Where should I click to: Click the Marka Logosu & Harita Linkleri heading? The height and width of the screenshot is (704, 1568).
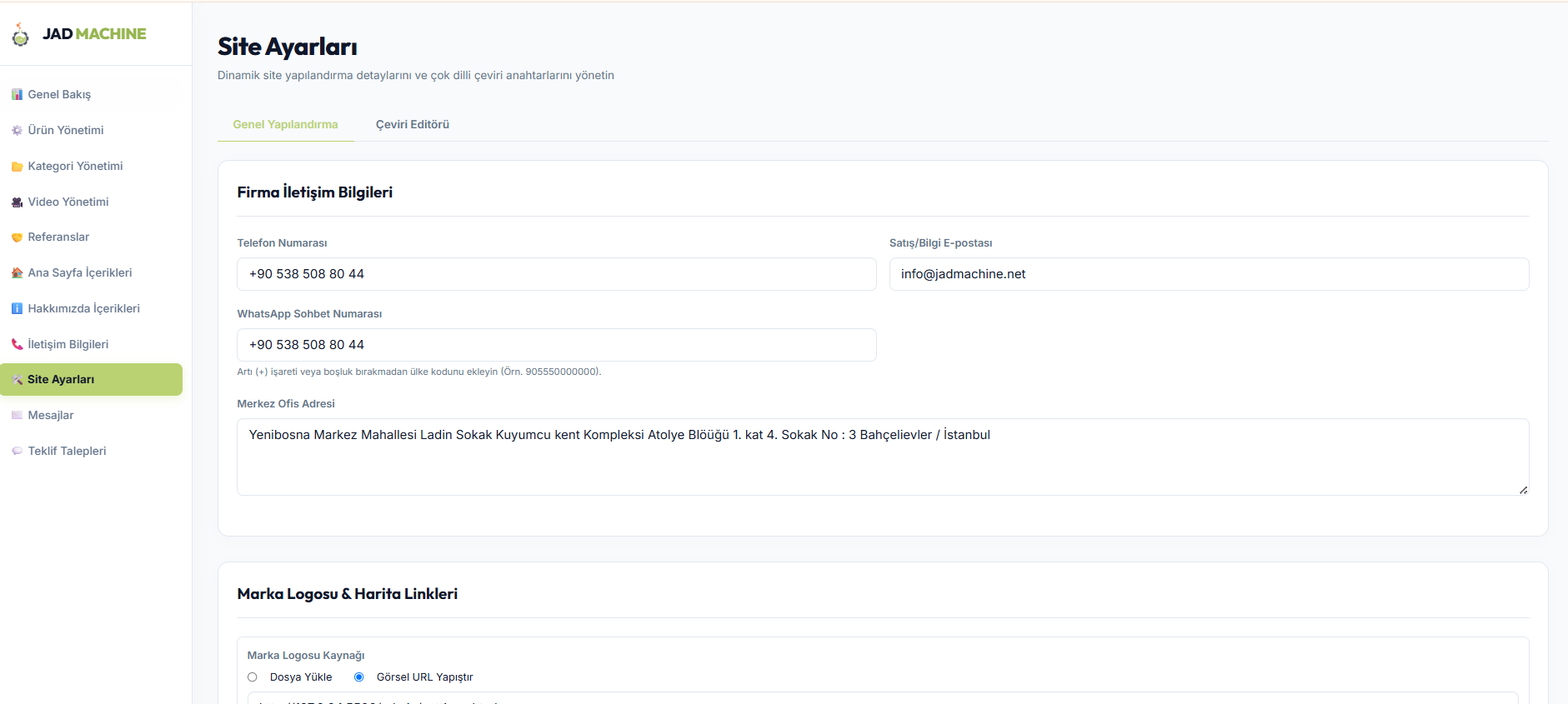(348, 594)
